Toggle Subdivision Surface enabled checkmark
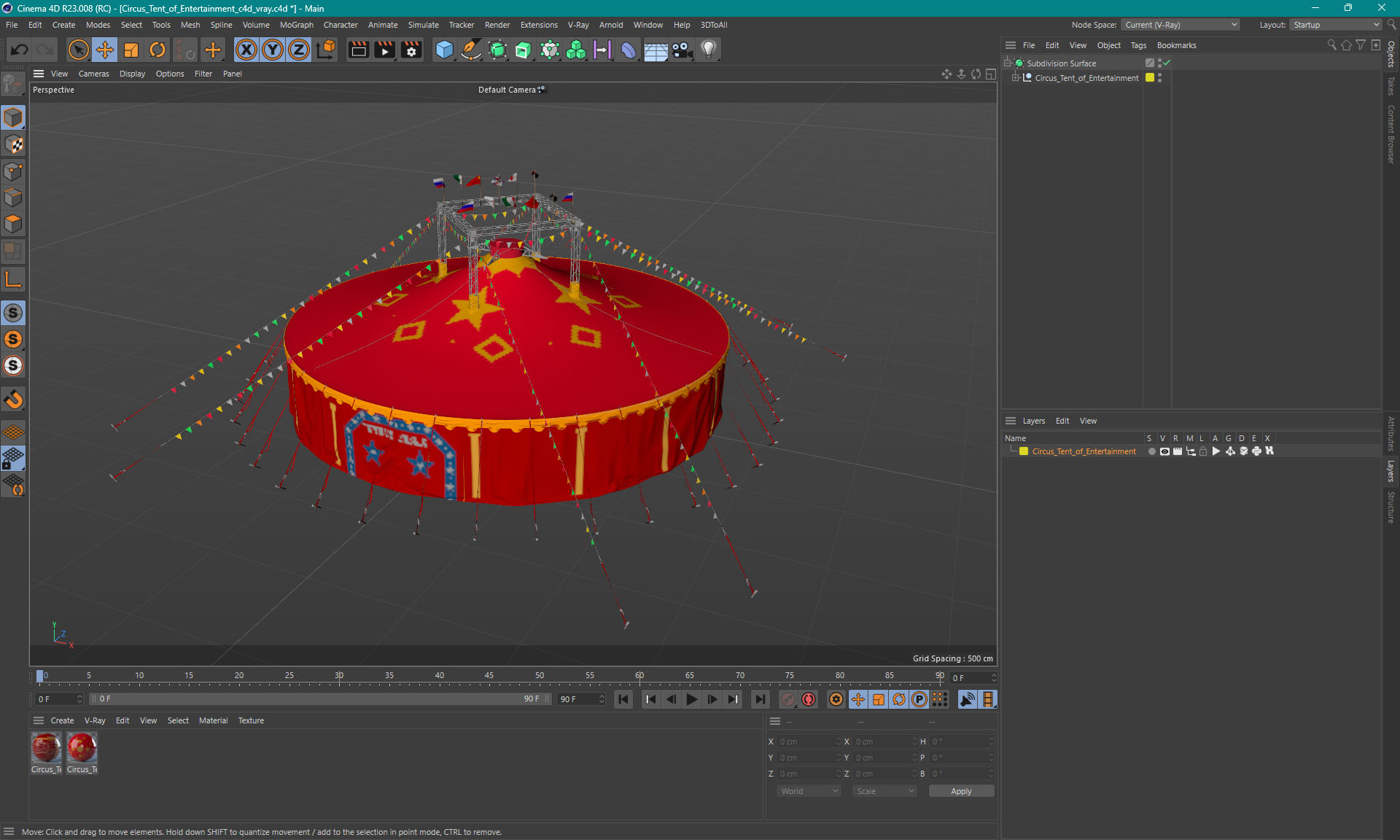This screenshot has width=1400, height=840. [1167, 63]
